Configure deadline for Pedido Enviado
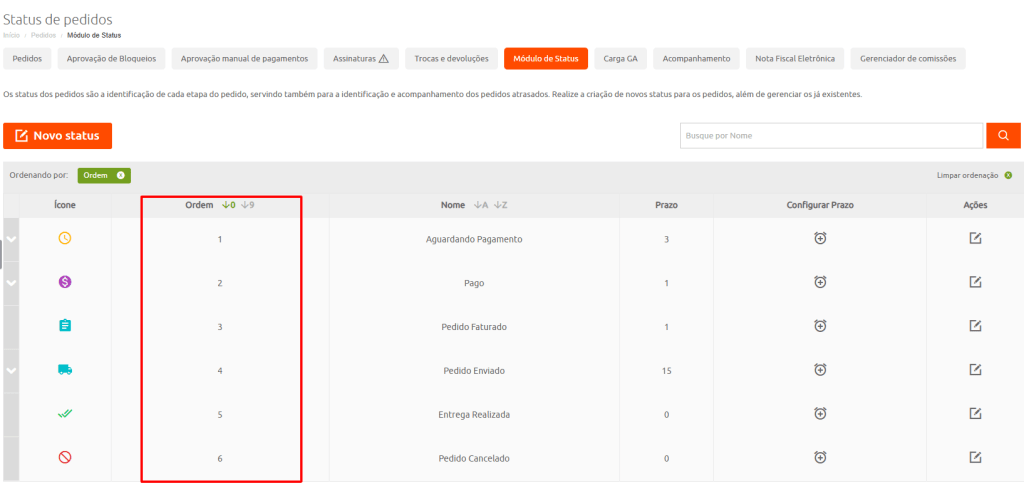The image size is (1024, 491). [x=819, y=370]
